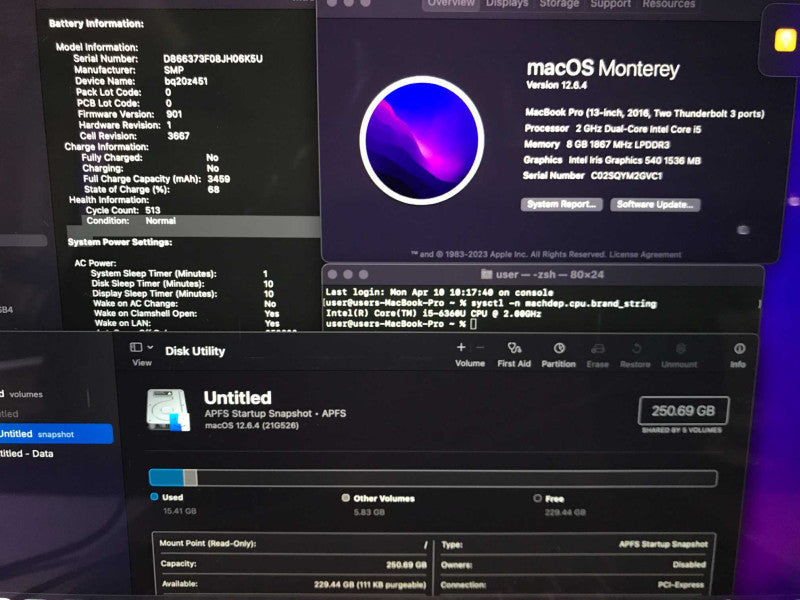Viewport: 800px width, 600px height.
Task: Close the Terminal window with red button
Action: pos(333,274)
